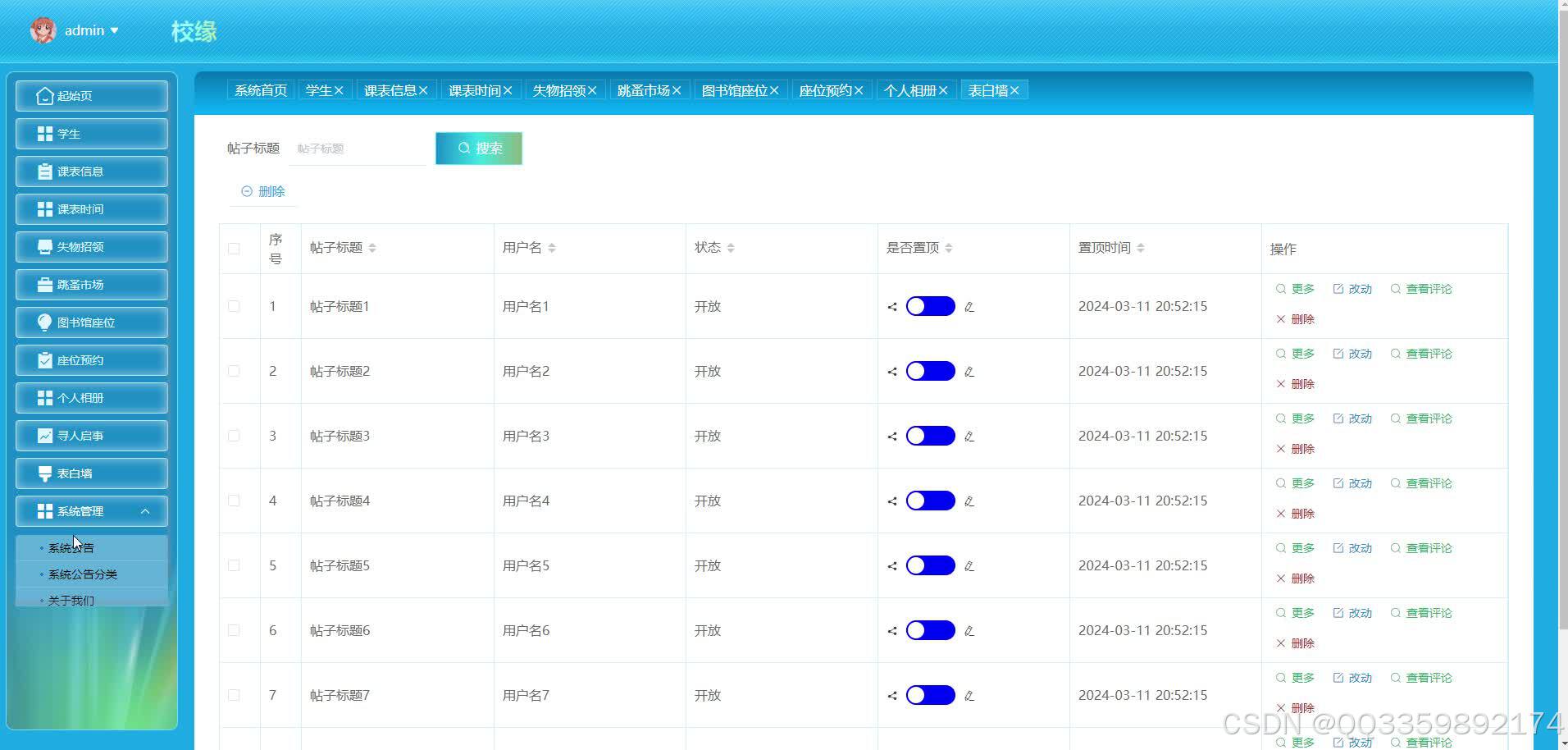Open the 图书馆座位 sidebar menu
The height and width of the screenshot is (750, 1568).
click(x=92, y=322)
